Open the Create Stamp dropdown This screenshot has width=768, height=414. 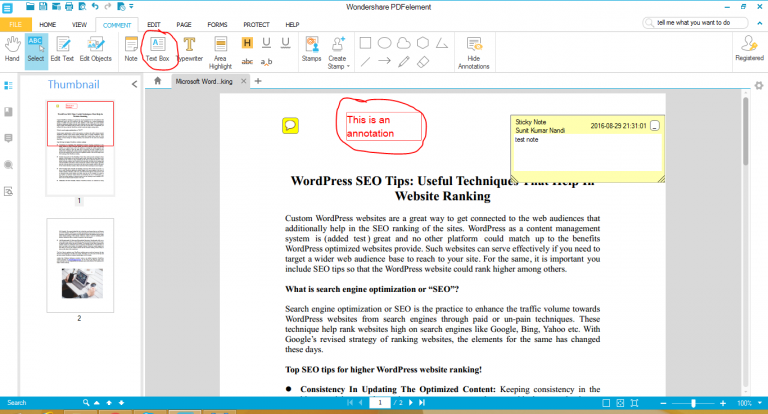(x=338, y=52)
